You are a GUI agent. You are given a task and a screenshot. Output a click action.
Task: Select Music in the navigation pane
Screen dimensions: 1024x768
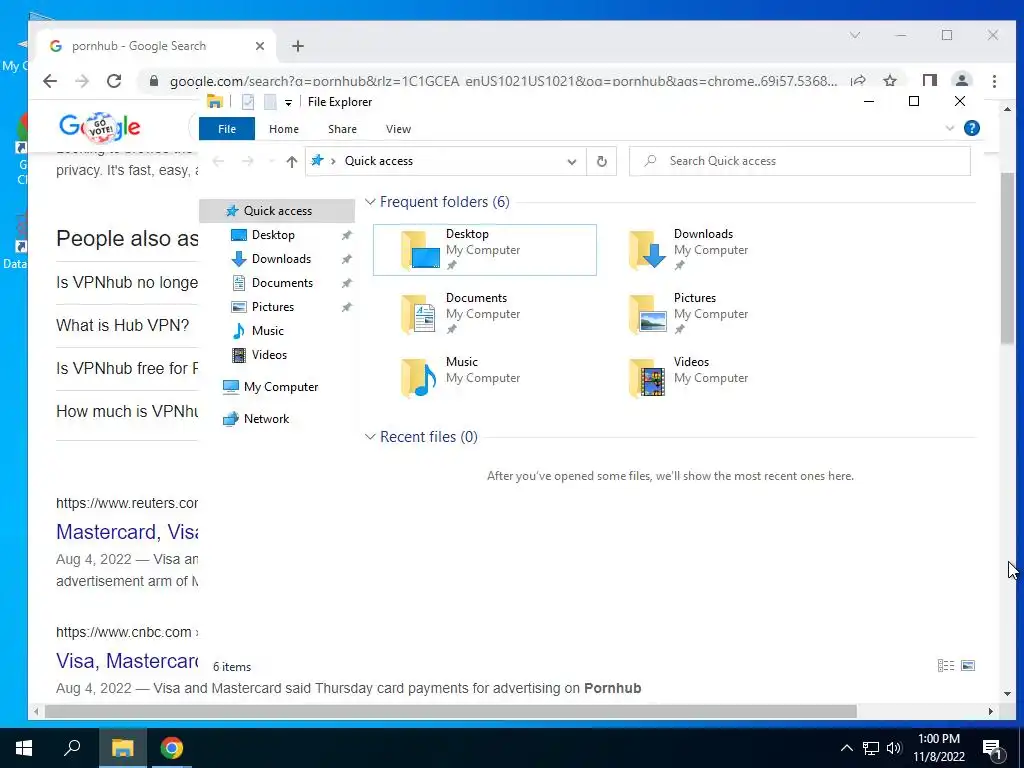click(267, 331)
